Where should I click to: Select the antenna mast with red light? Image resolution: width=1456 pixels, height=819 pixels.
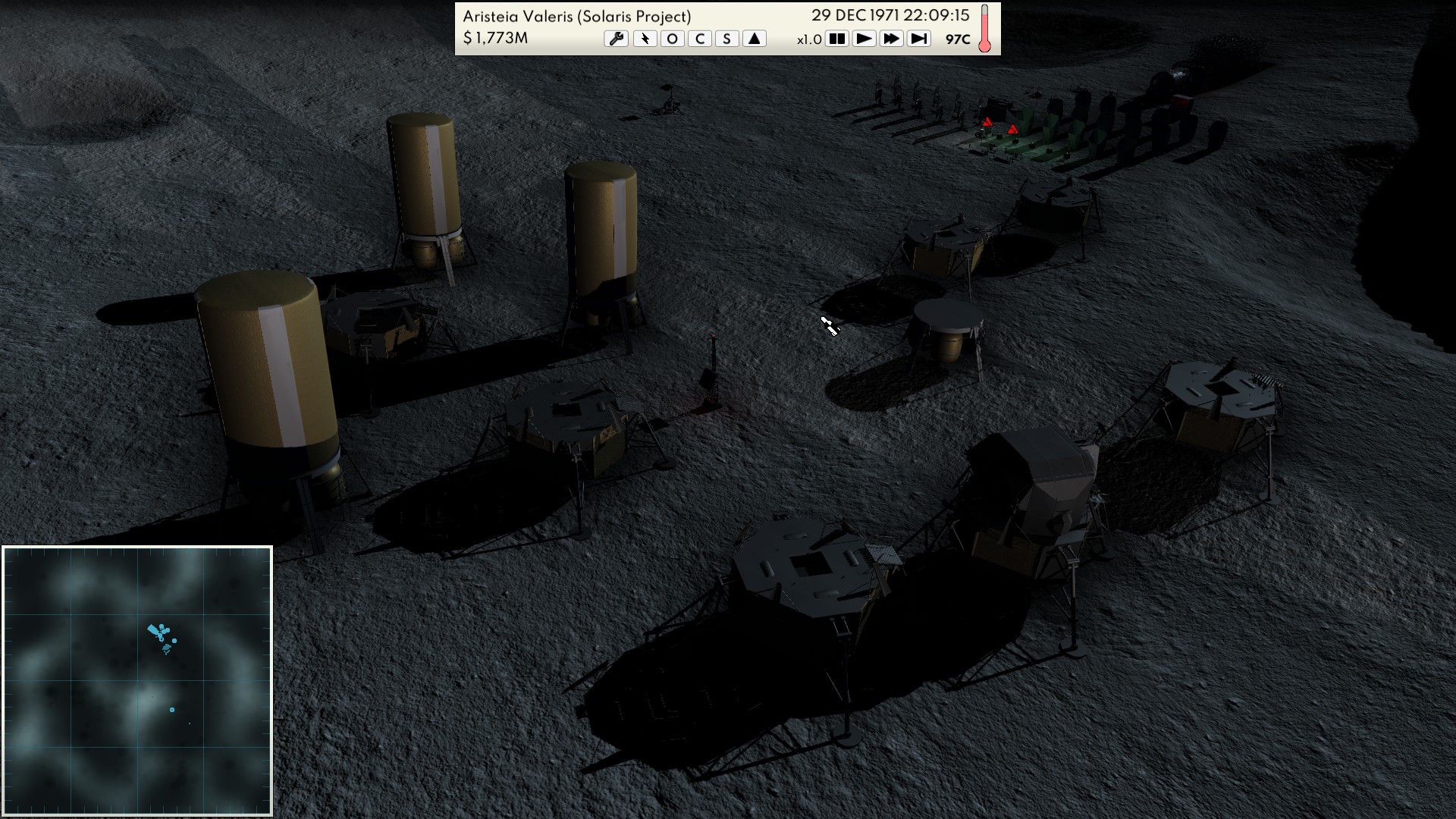tap(711, 372)
